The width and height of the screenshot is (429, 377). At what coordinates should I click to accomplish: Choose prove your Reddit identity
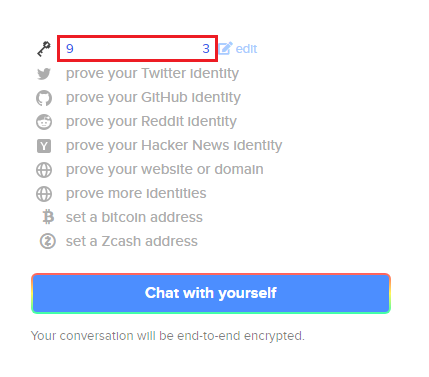click(x=151, y=122)
